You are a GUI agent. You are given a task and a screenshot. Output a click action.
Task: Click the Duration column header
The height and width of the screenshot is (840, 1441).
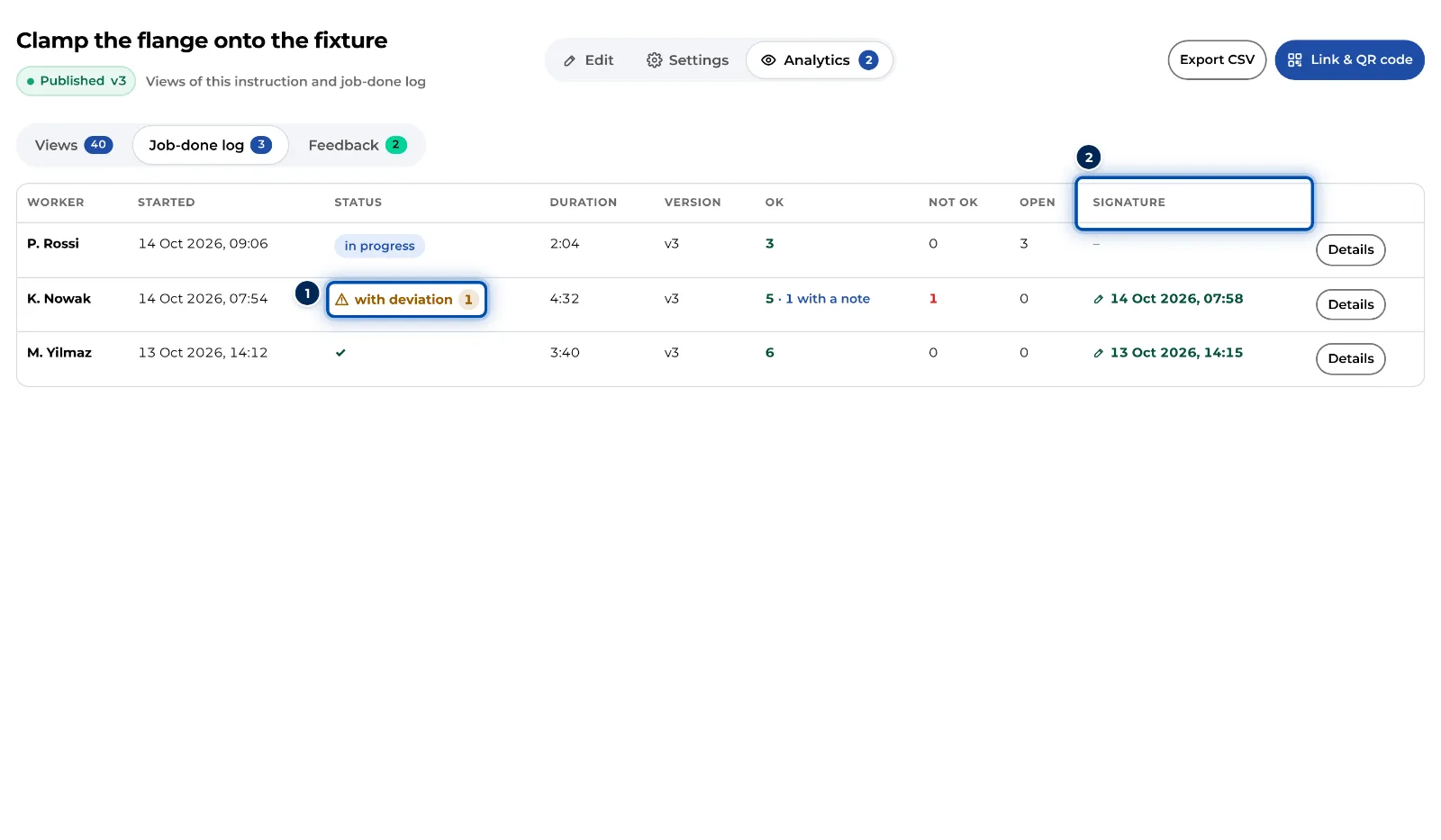584,203
